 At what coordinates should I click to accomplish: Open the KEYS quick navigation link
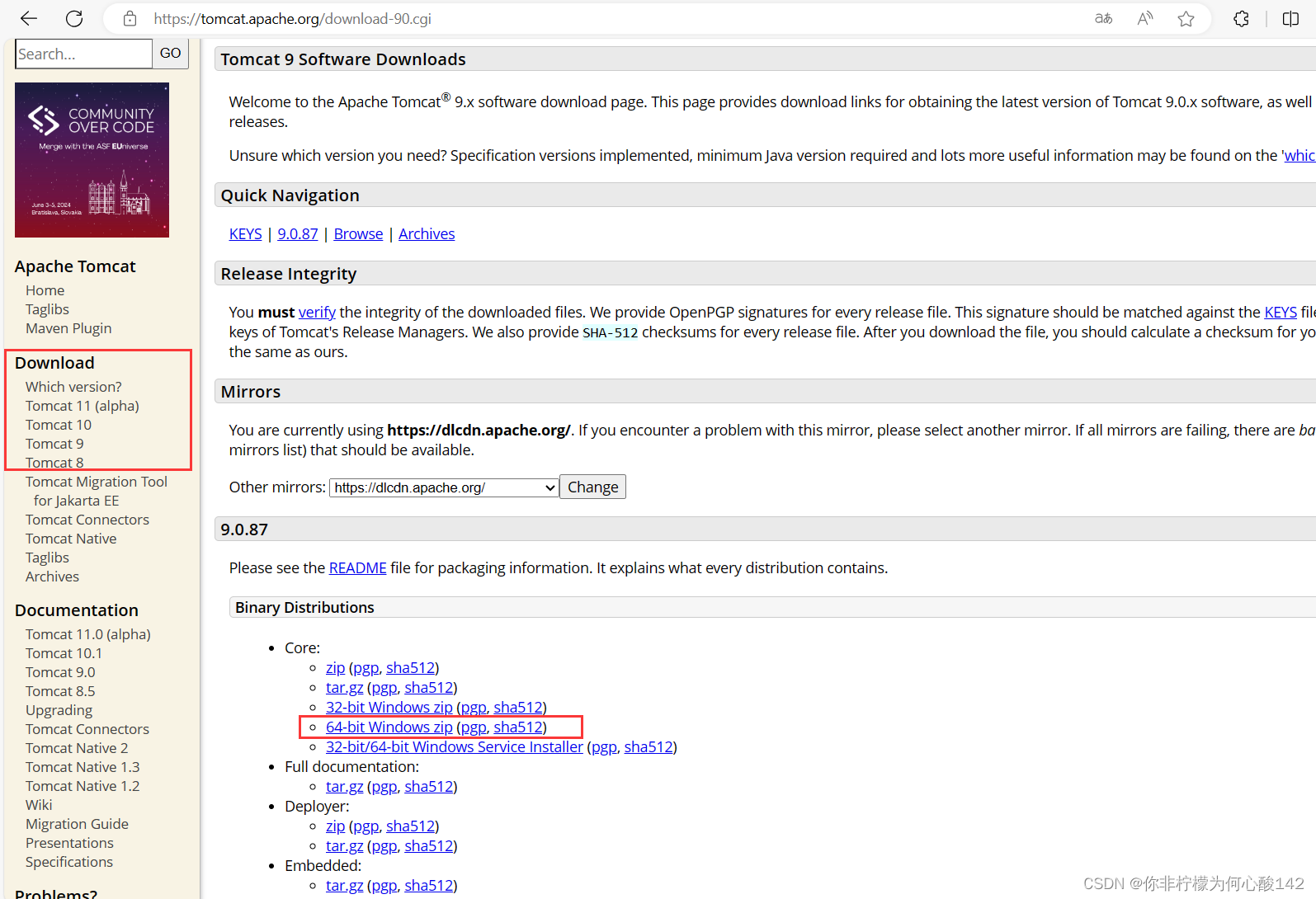pyautogui.click(x=245, y=234)
